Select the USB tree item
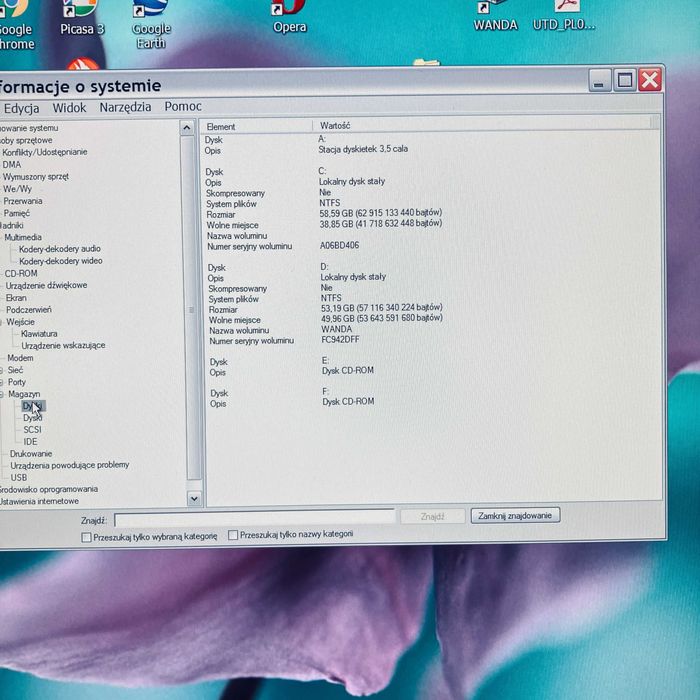The width and height of the screenshot is (700, 700). [x=19, y=478]
